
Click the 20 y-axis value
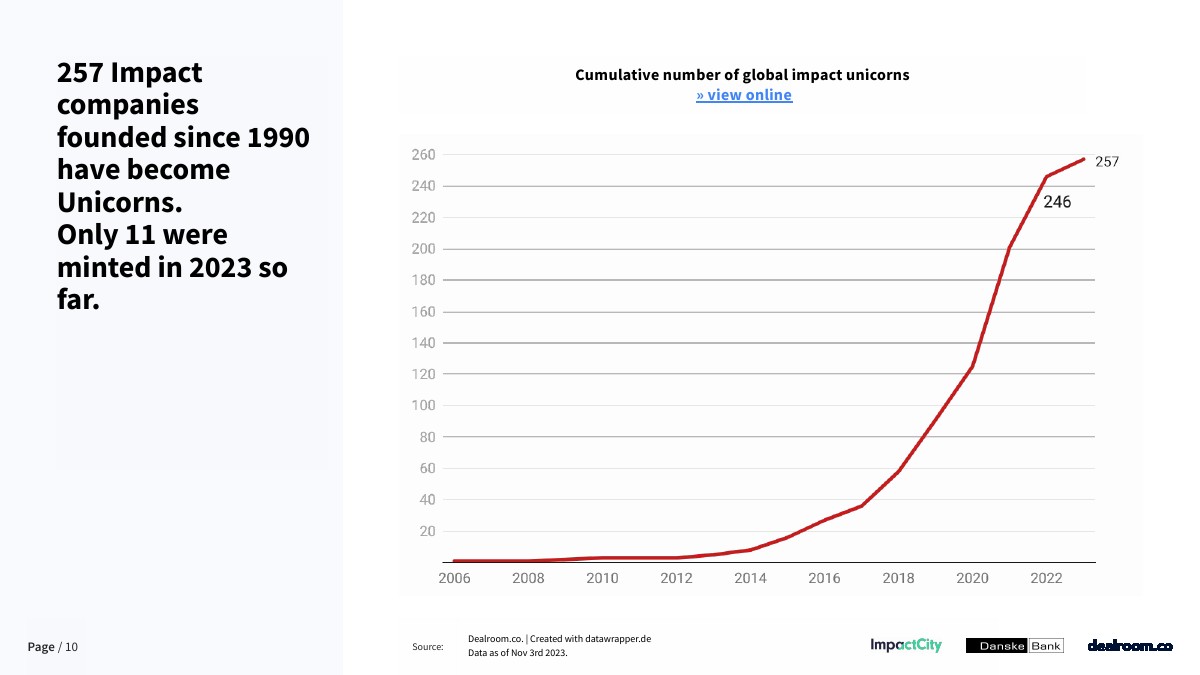(x=427, y=531)
